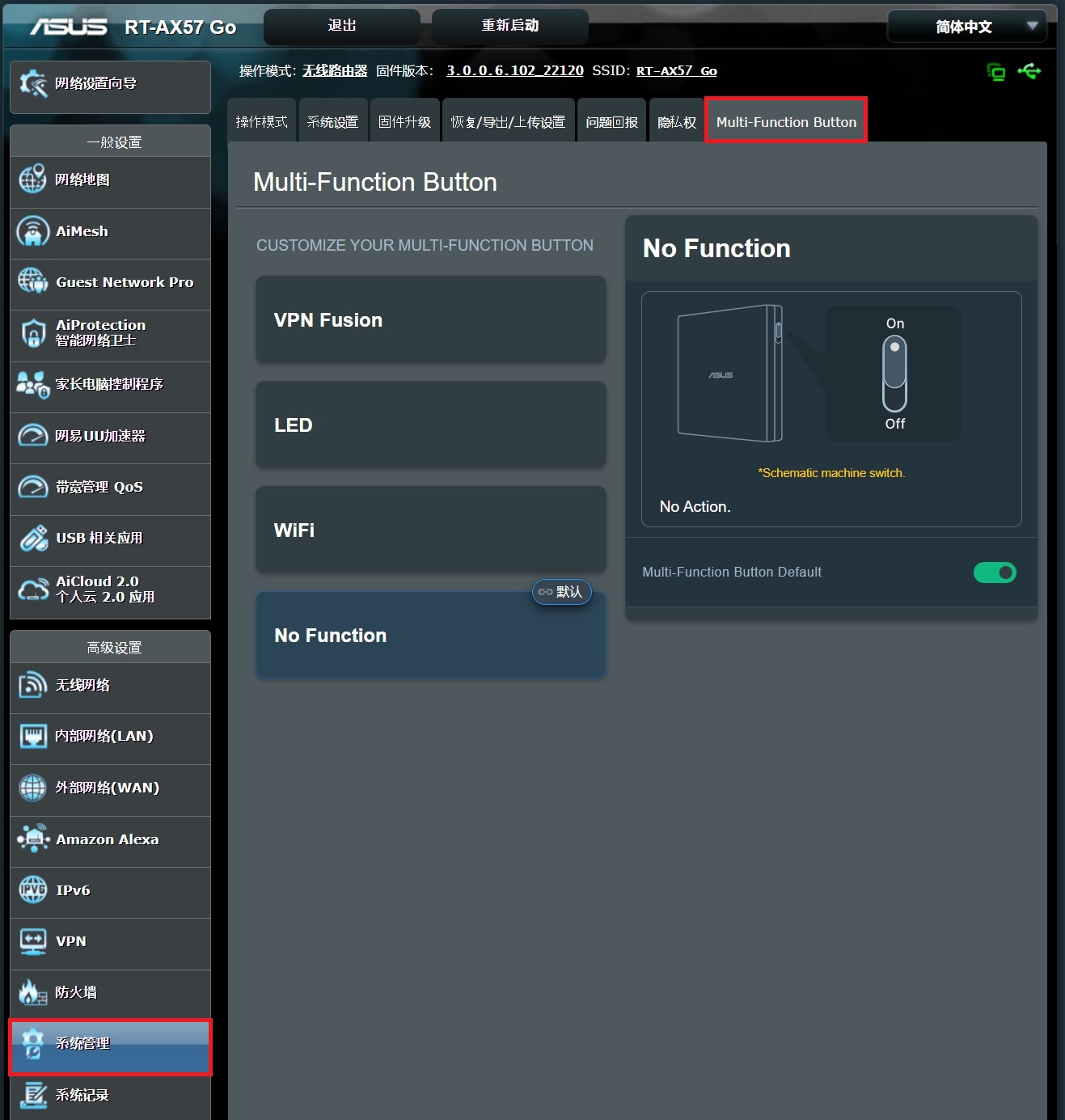Open 内部网络(LAN) menu label
Screen dimensions: 1065x1120
pos(104,736)
